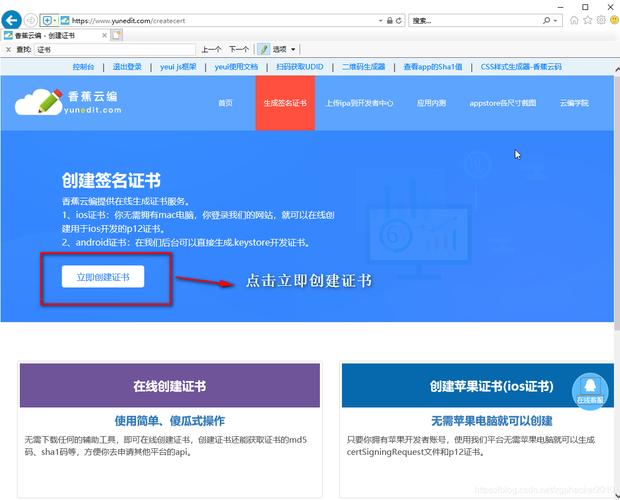Click the 使用简单、傻瓜式操作 subtitle

click(170, 421)
